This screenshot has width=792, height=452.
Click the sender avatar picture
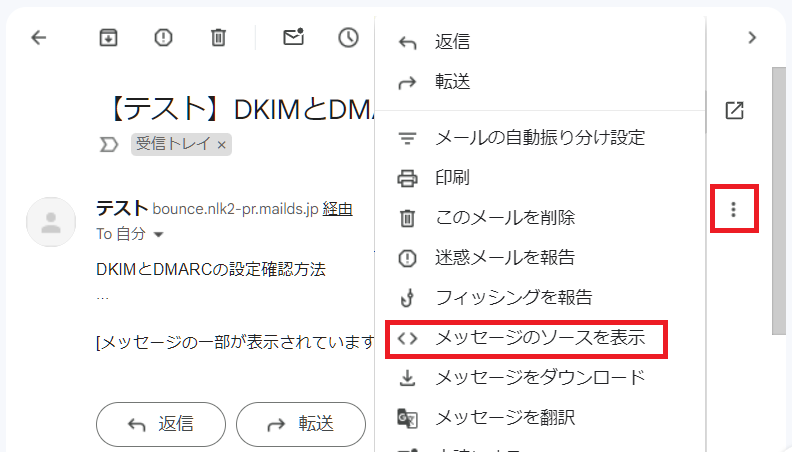(x=51, y=222)
